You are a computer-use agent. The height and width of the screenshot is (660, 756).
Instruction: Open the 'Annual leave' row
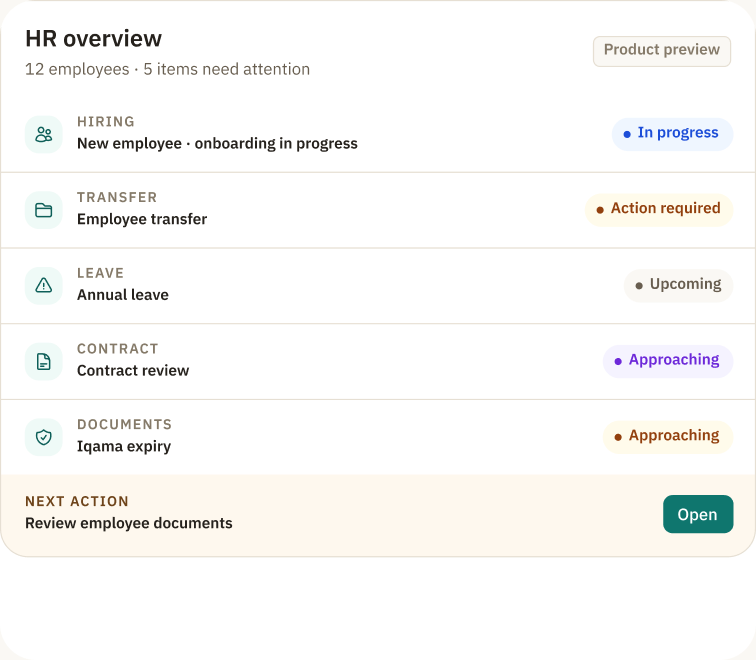pyautogui.click(x=378, y=286)
